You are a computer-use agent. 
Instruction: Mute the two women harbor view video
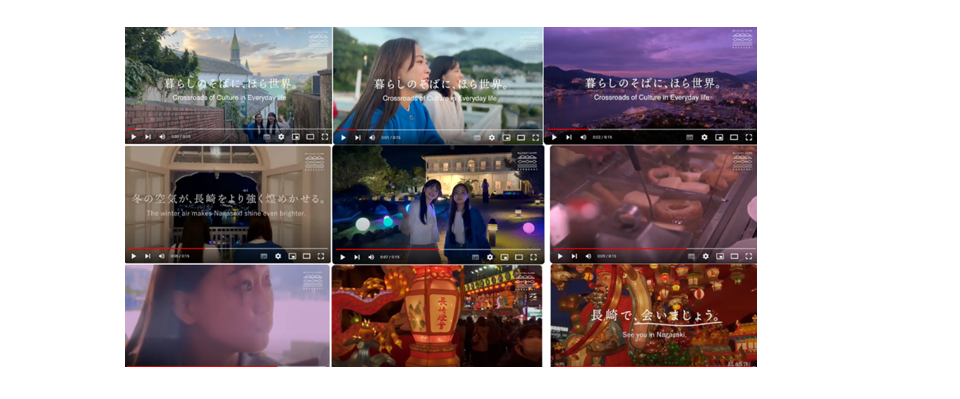tap(372, 138)
